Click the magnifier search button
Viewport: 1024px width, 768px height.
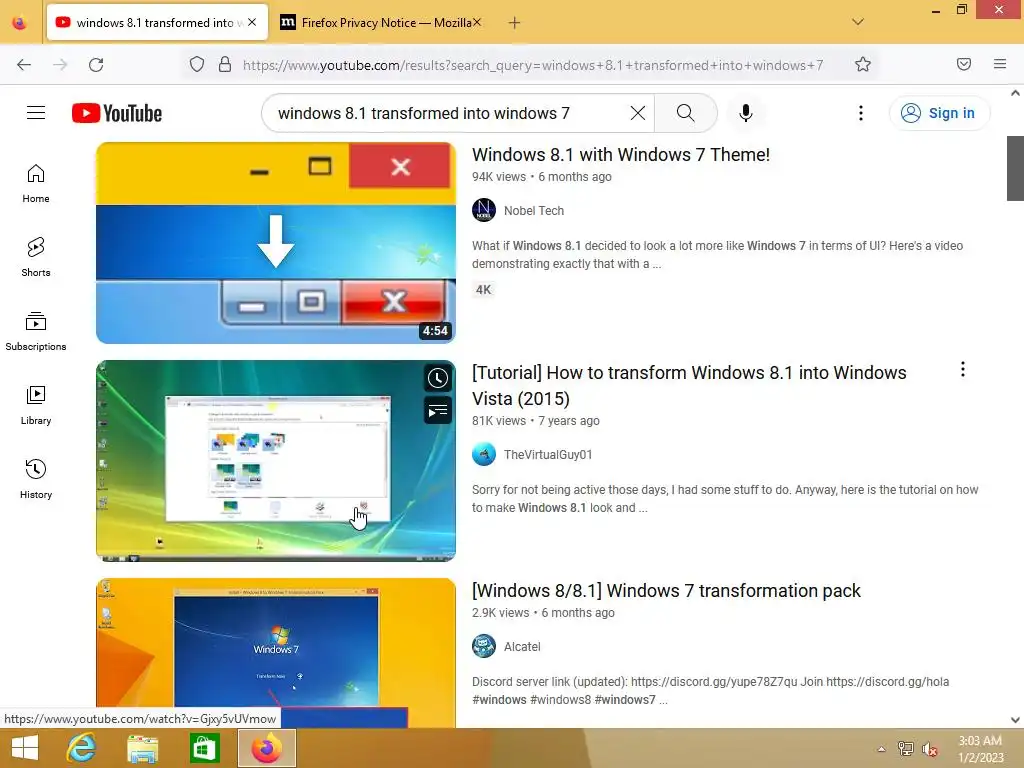click(686, 113)
